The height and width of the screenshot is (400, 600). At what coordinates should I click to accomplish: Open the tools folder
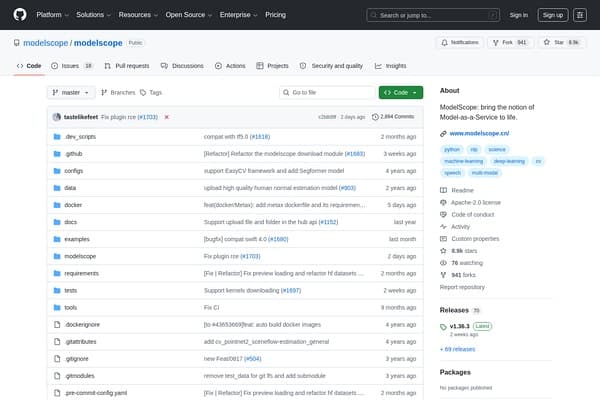70,308
